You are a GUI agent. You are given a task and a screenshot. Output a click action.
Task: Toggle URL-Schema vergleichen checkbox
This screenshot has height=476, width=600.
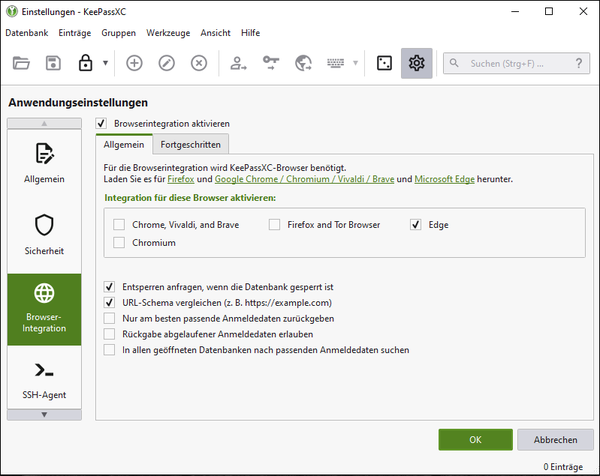coord(109,303)
